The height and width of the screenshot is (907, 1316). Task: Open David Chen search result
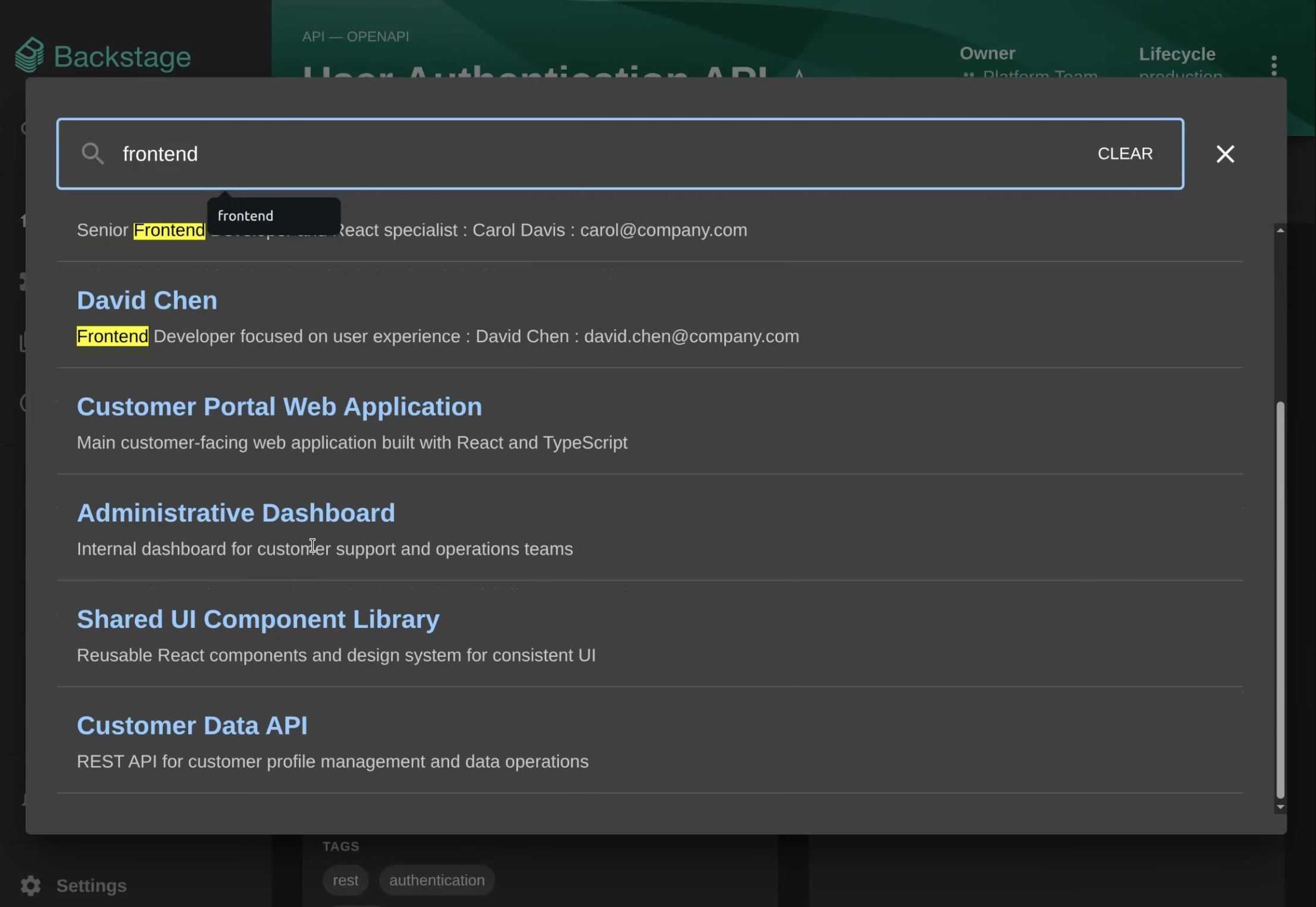[147, 301]
